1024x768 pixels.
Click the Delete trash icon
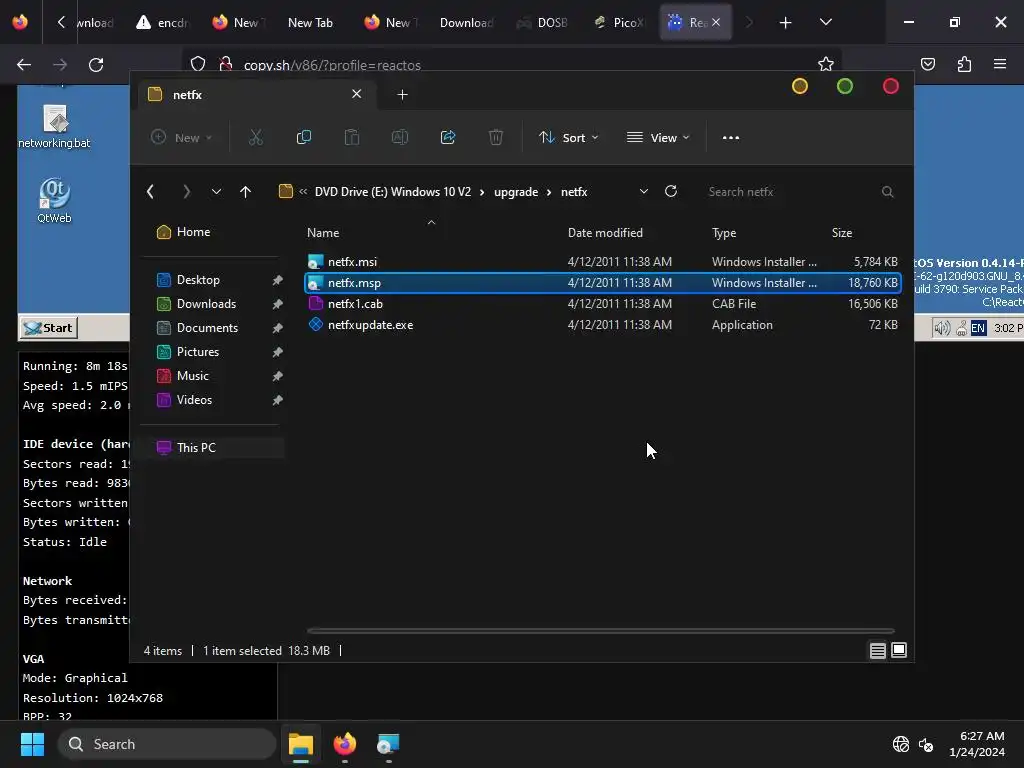(x=496, y=137)
